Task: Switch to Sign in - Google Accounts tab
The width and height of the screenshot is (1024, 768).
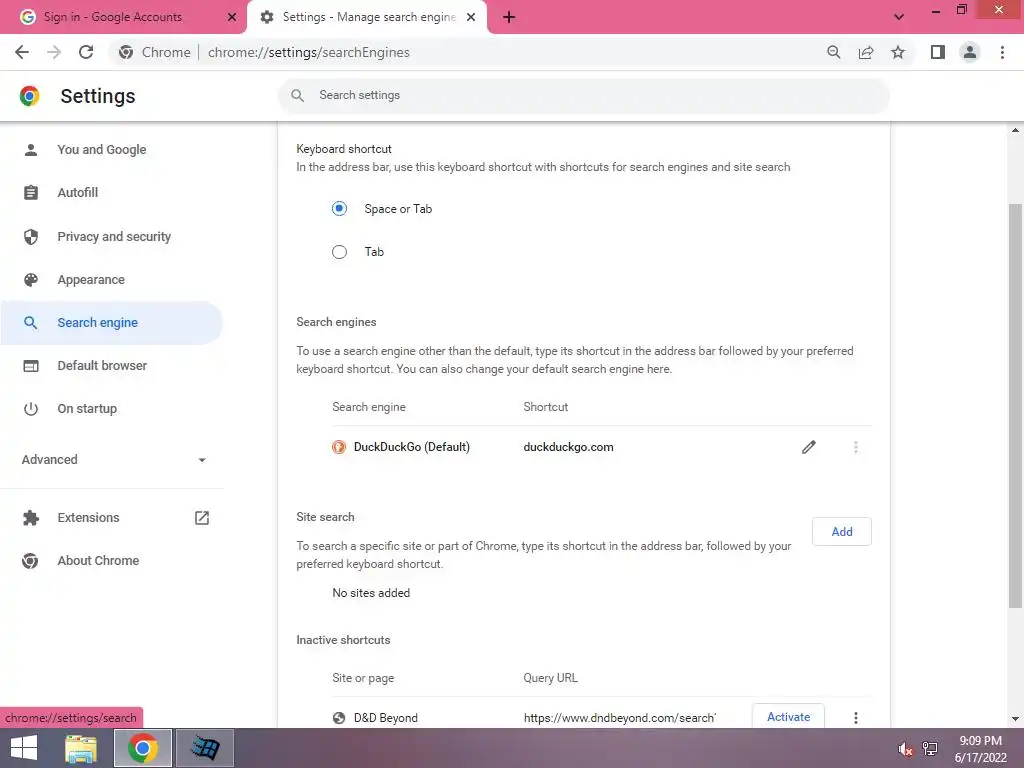Action: [x=124, y=17]
